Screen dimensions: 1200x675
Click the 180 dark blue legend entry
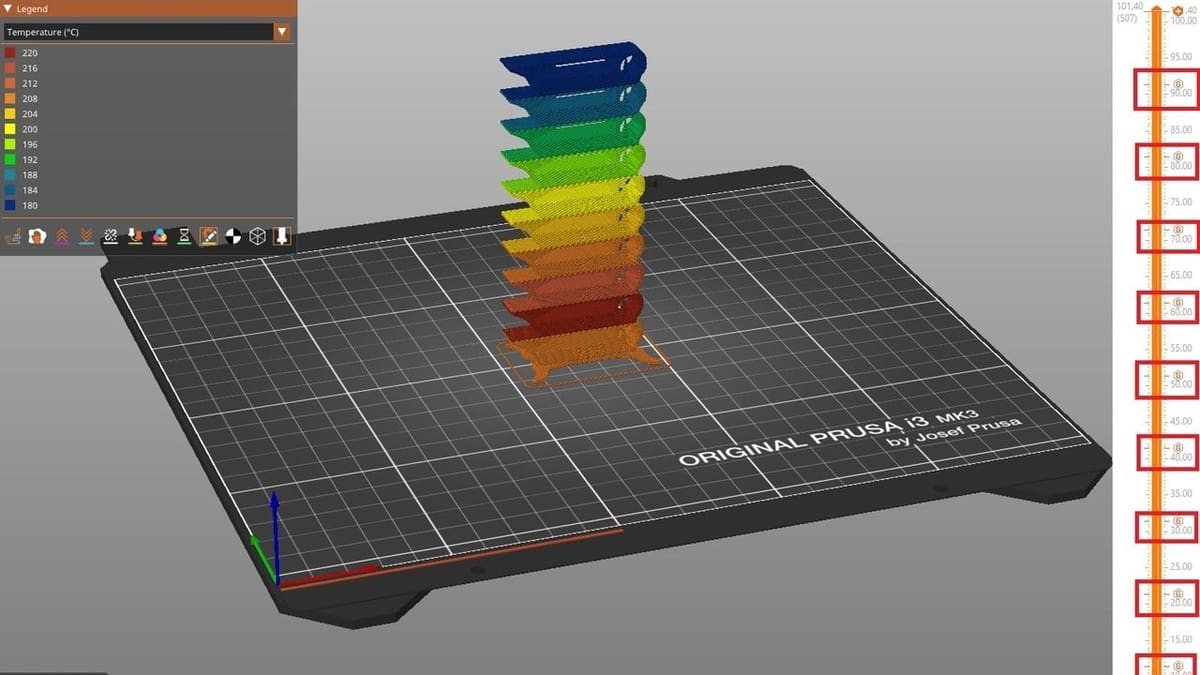click(29, 205)
